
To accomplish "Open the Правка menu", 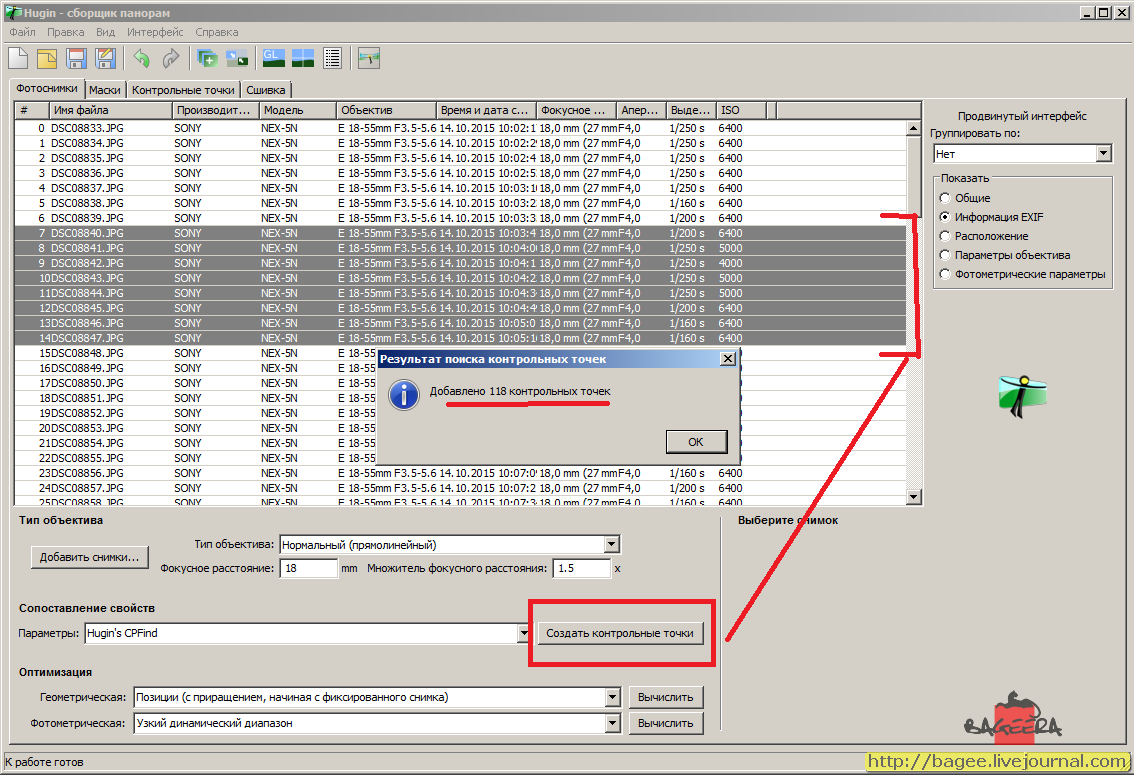I will point(66,32).
